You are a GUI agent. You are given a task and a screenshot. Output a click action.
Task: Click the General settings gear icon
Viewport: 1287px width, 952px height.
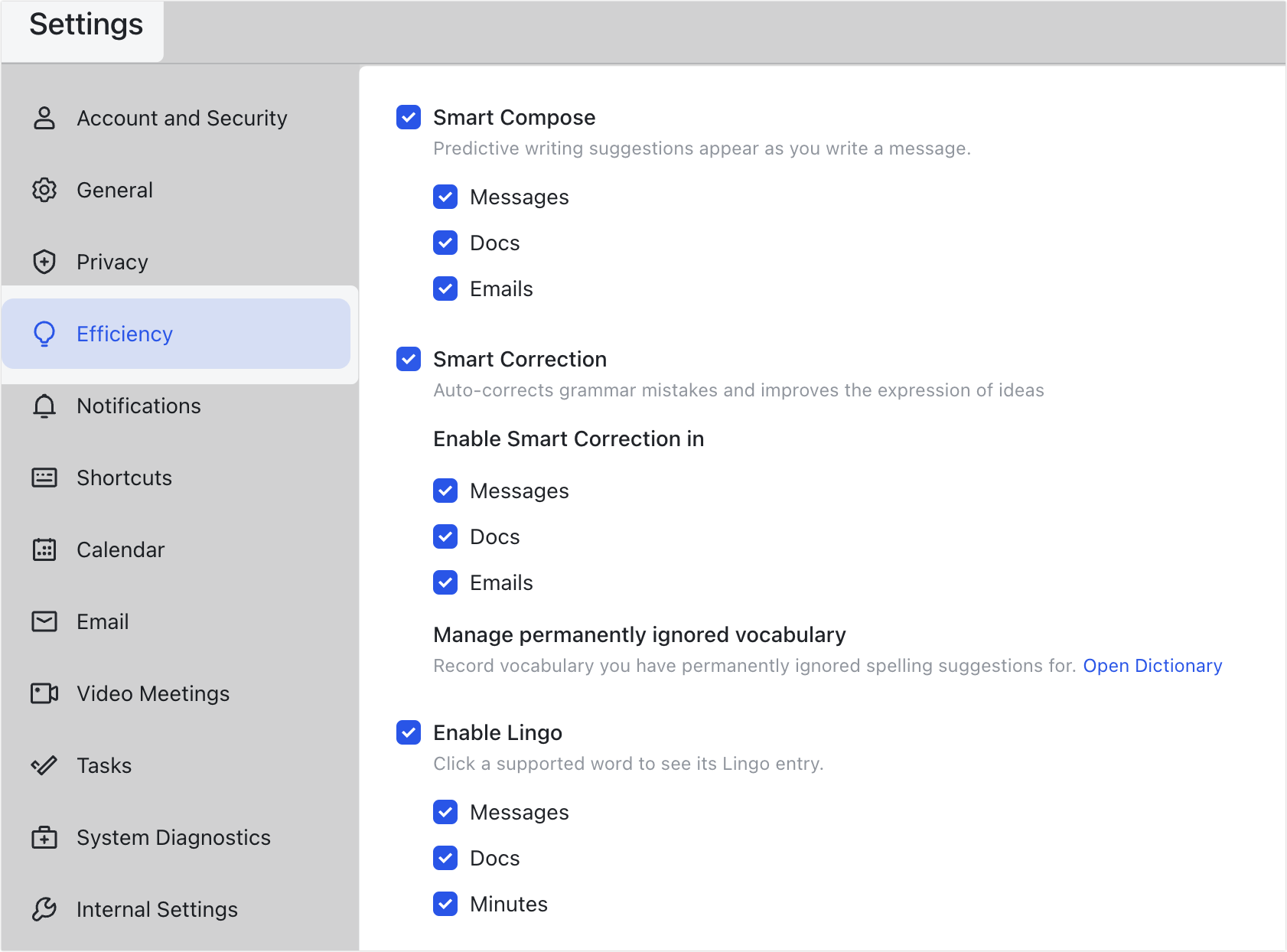click(x=44, y=190)
